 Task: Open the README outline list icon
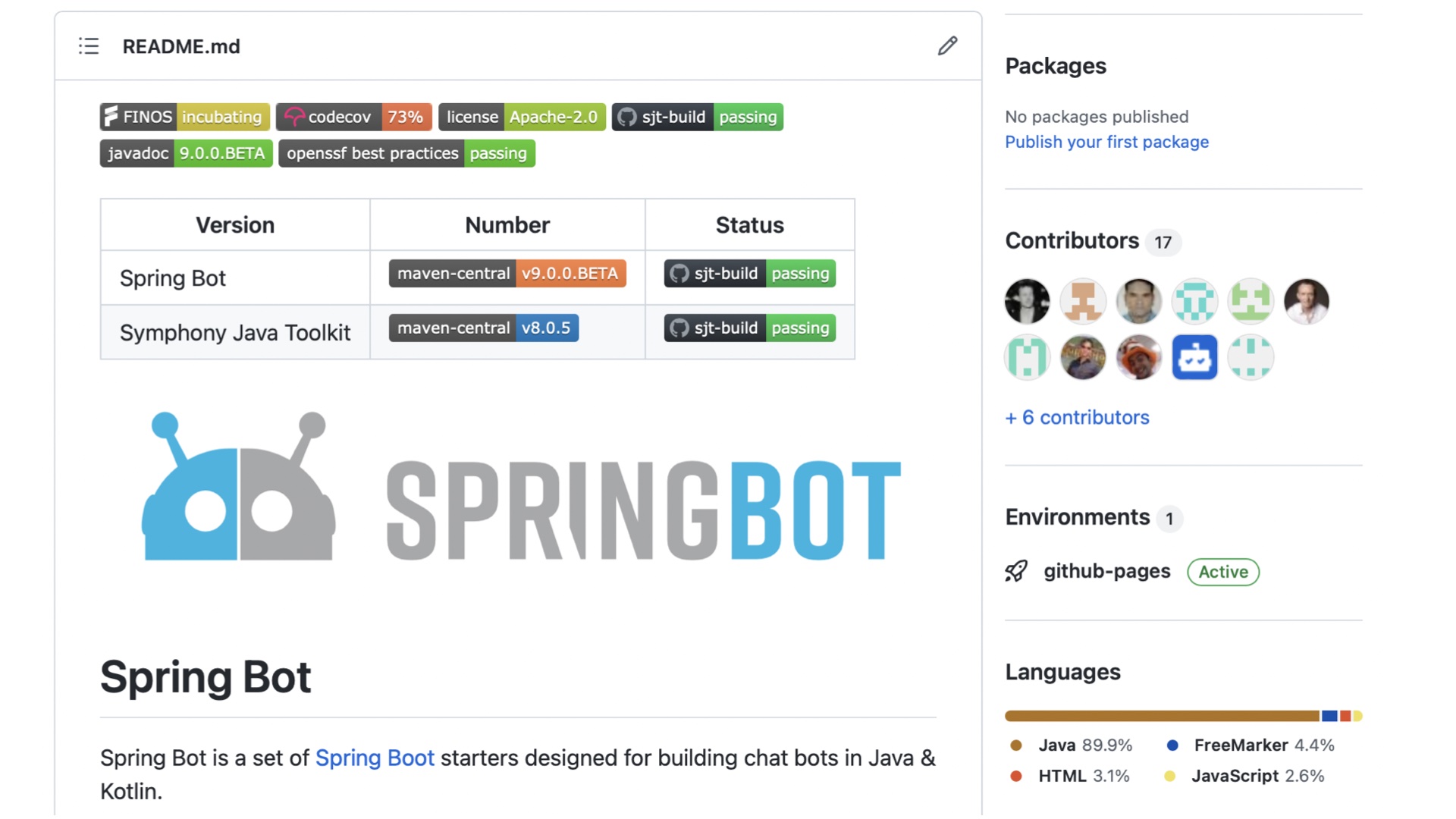click(x=89, y=46)
